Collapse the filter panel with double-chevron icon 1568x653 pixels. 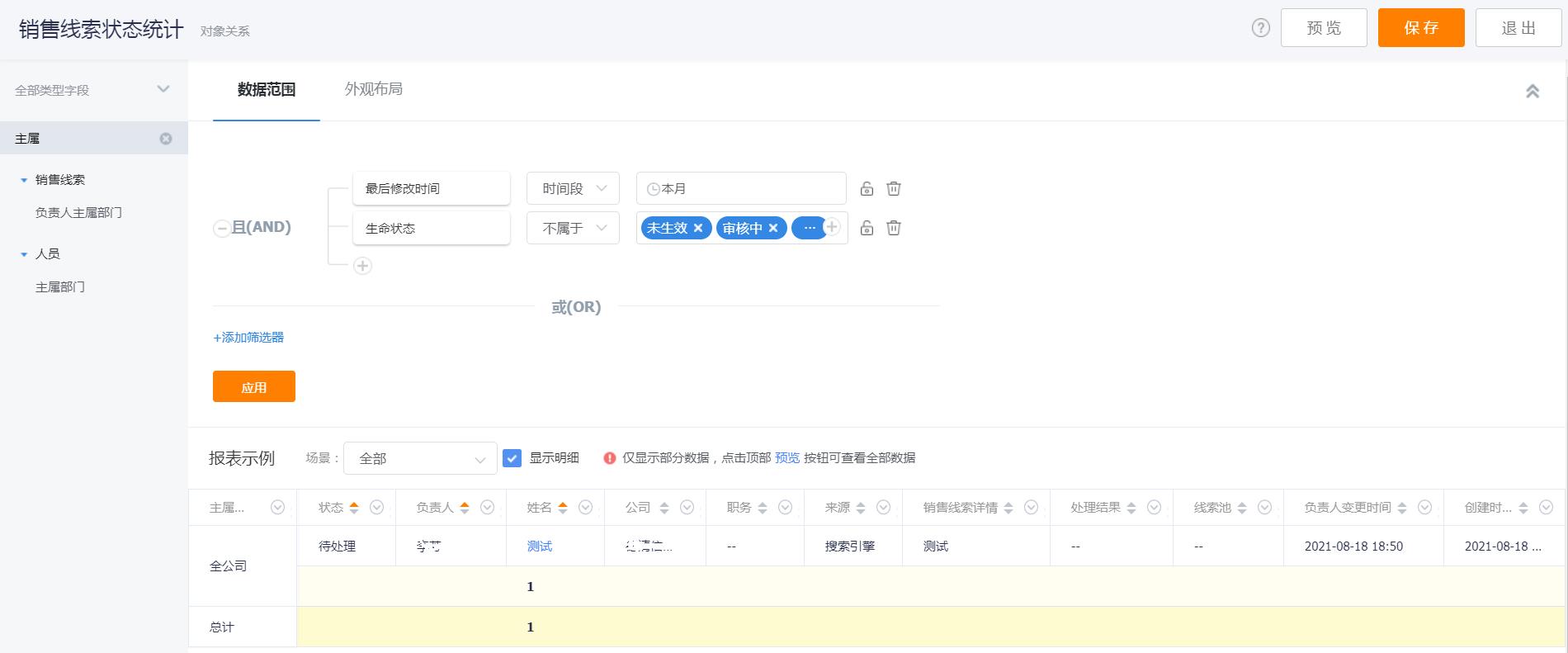click(1533, 92)
